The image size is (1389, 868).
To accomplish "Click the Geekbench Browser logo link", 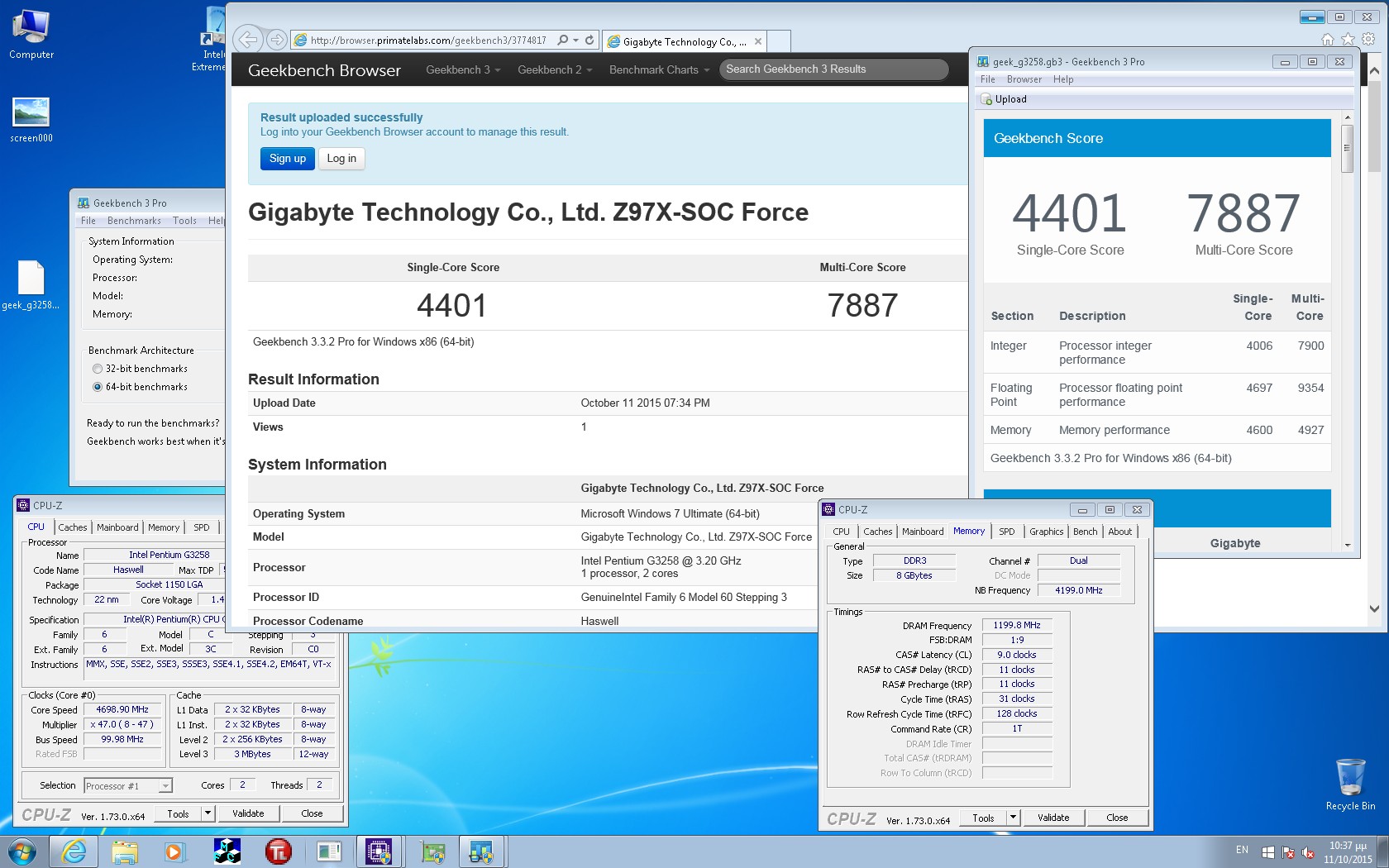I will pyautogui.click(x=324, y=70).
